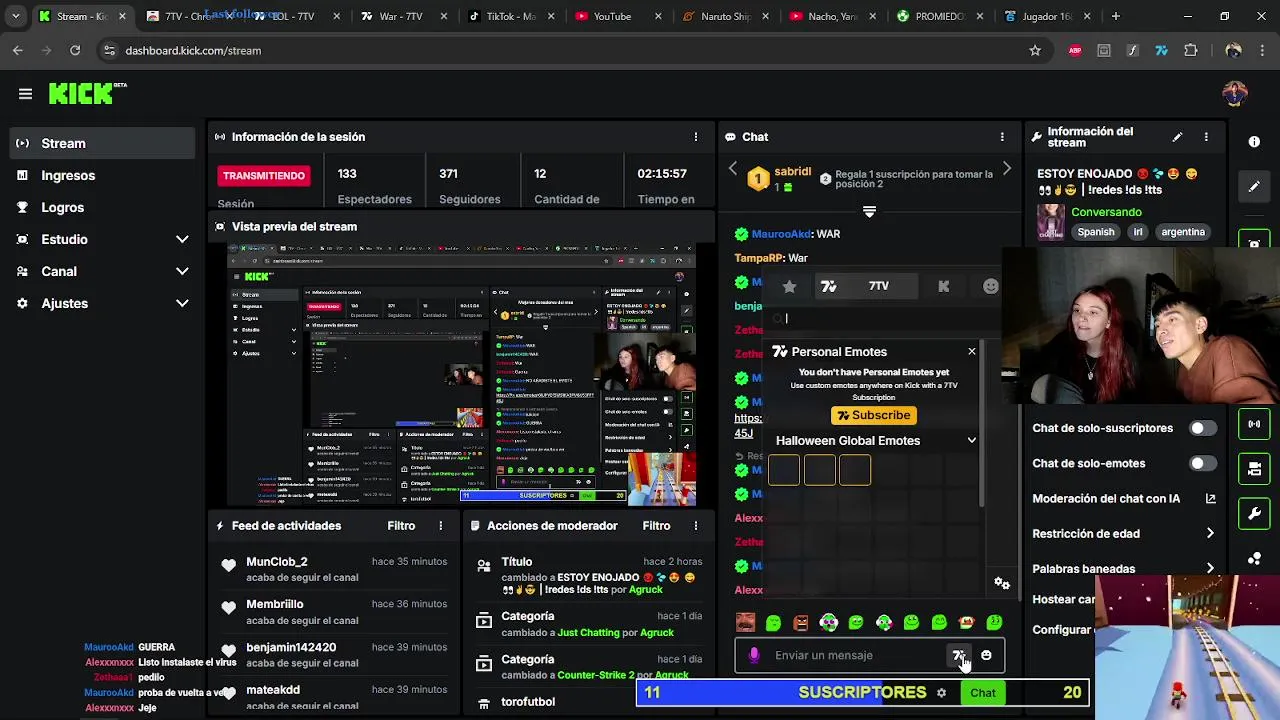The image size is (1280, 720).
Task: Switch to the TikTok browser tab
Action: pyautogui.click(x=510, y=16)
